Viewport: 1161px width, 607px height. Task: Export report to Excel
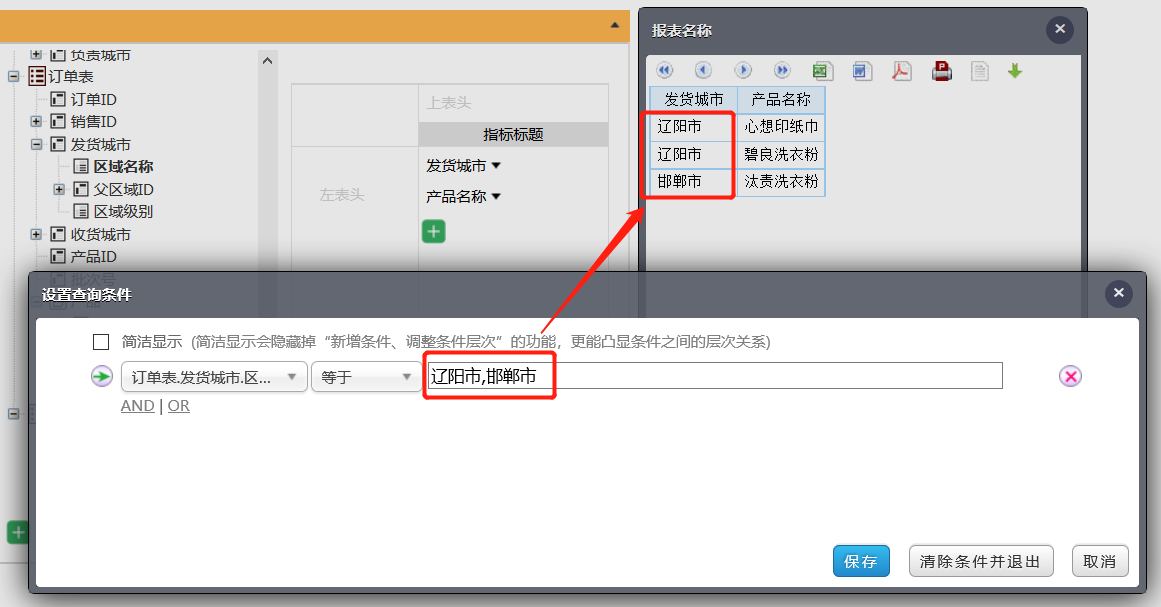823,71
